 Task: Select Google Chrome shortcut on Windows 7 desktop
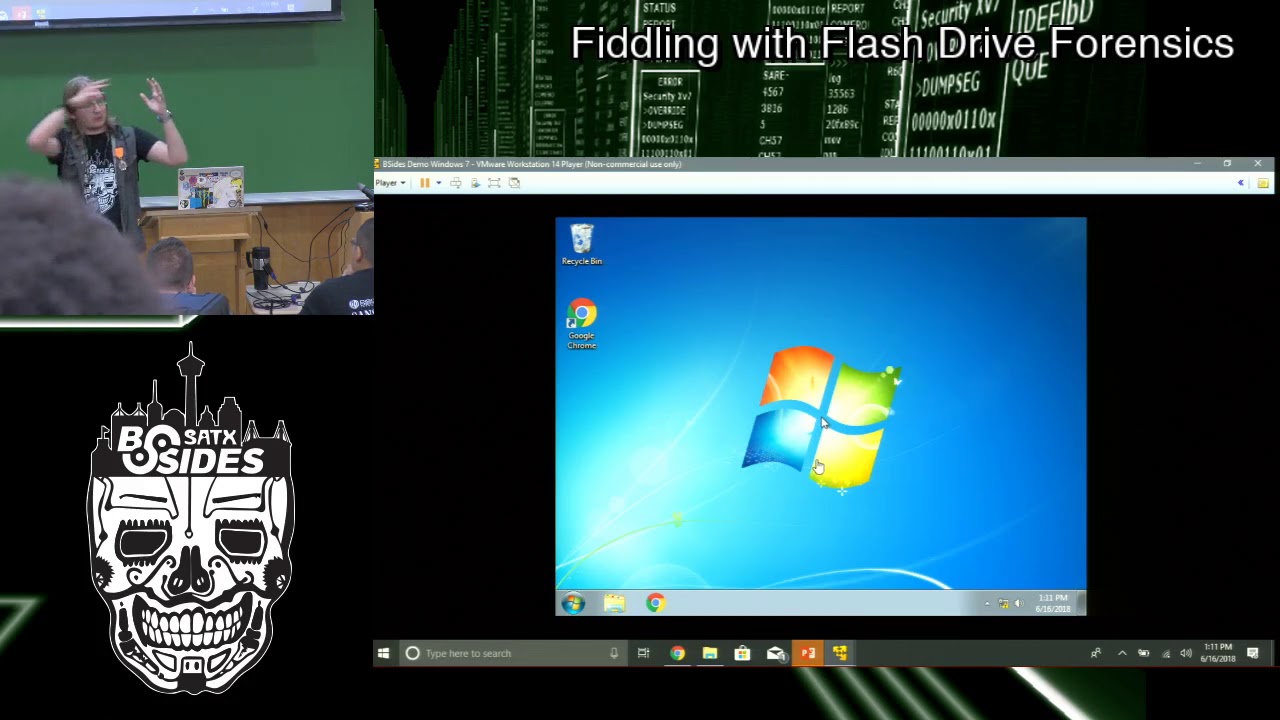582,324
